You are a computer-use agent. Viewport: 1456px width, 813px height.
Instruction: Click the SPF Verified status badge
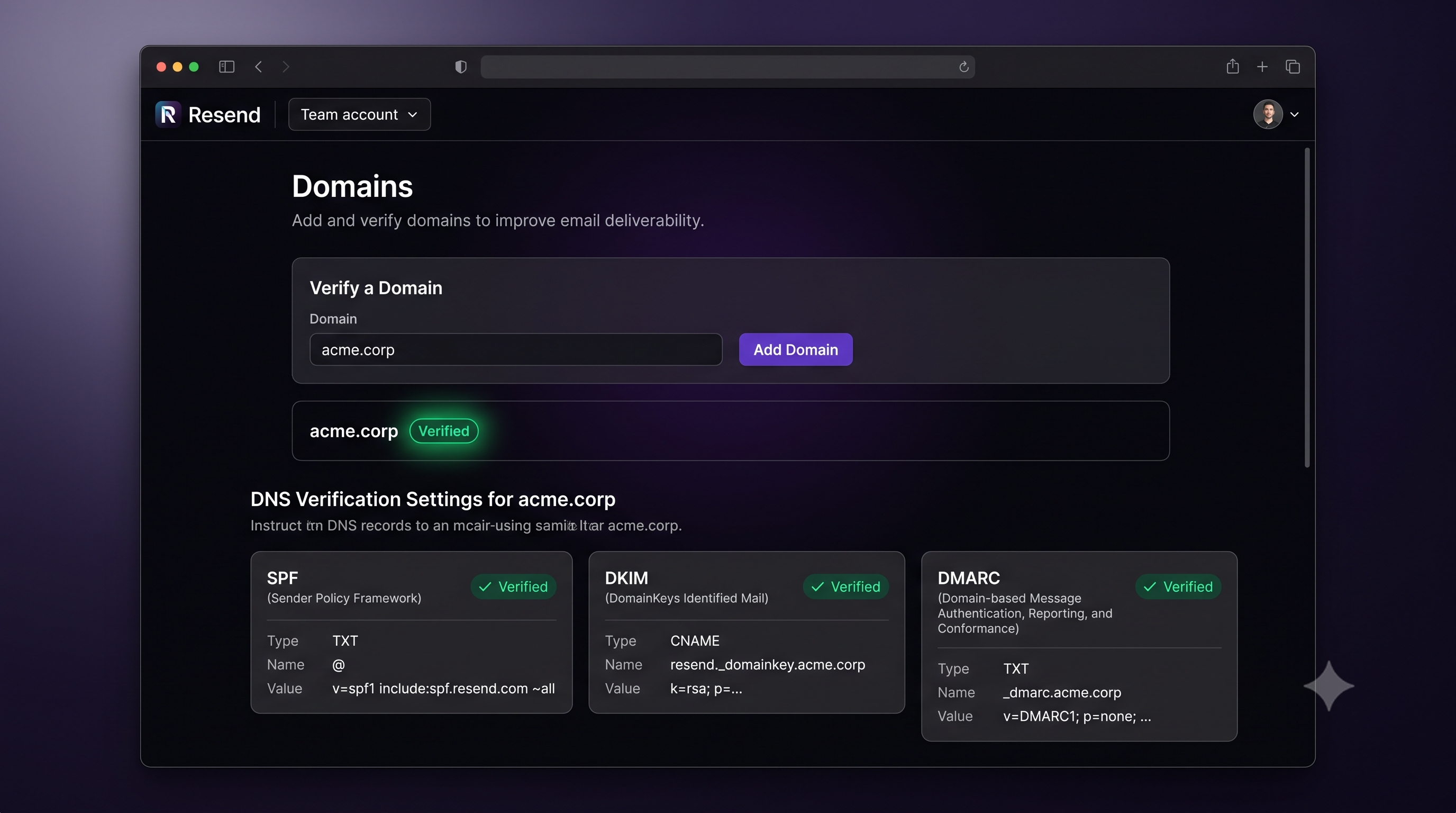(x=513, y=586)
